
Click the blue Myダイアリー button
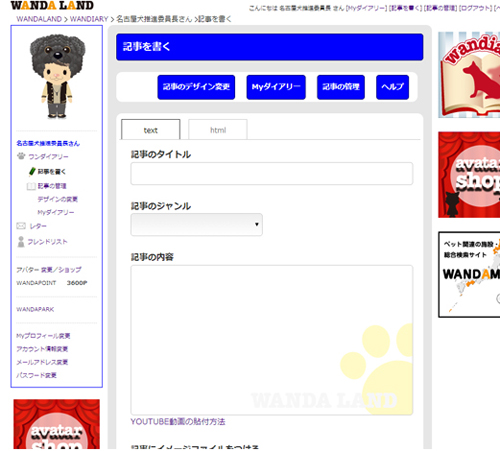tap(276, 87)
